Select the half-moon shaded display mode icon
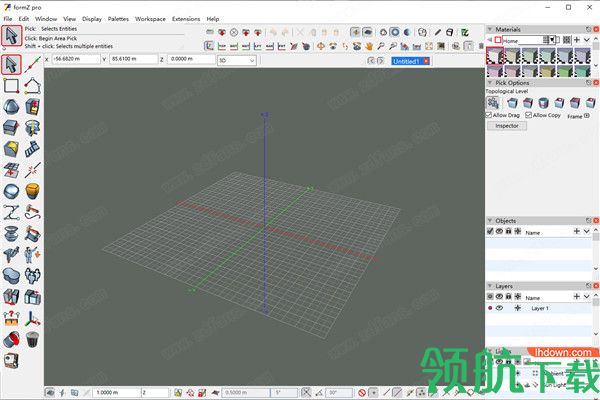 click(407, 33)
